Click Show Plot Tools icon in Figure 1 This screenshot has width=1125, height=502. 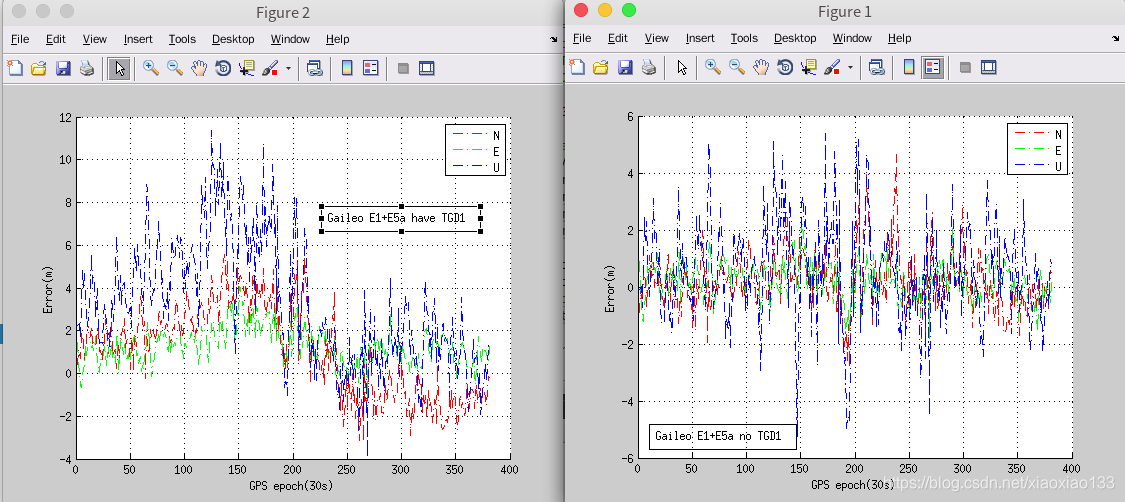(989, 67)
